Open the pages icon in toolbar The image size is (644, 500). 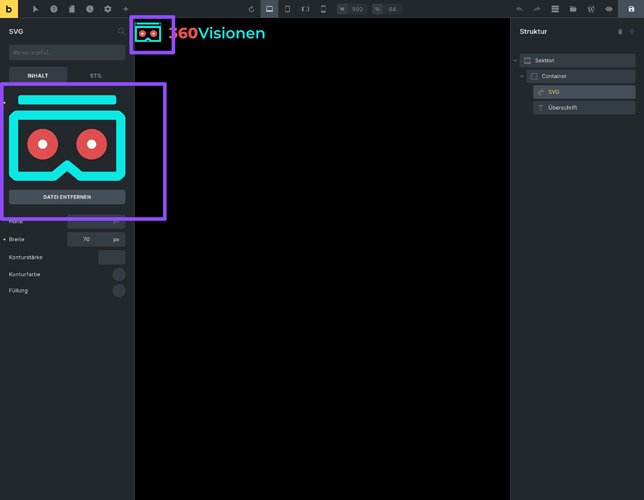click(x=71, y=9)
